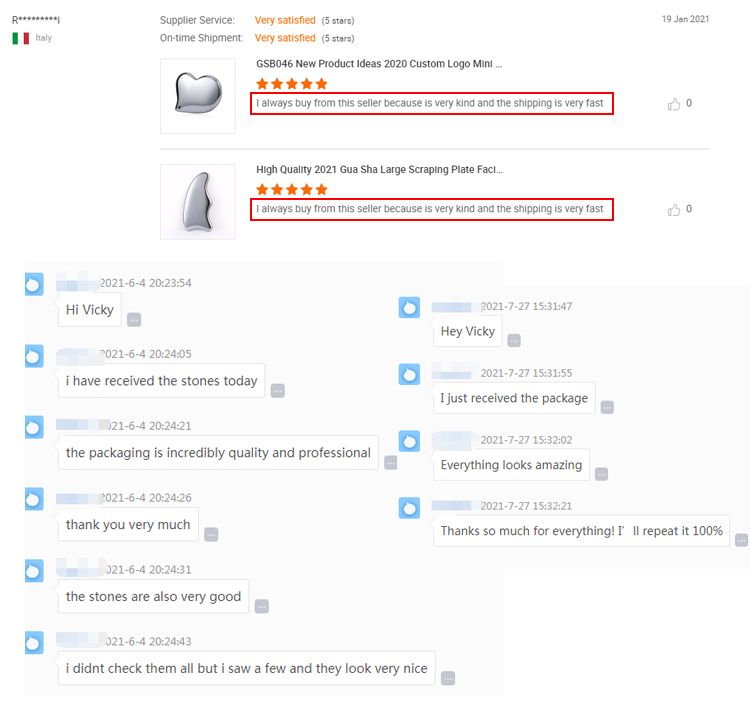750x710 pixels.
Task: Like the GSB046 product review with thumbs-up
Action: point(673,104)
